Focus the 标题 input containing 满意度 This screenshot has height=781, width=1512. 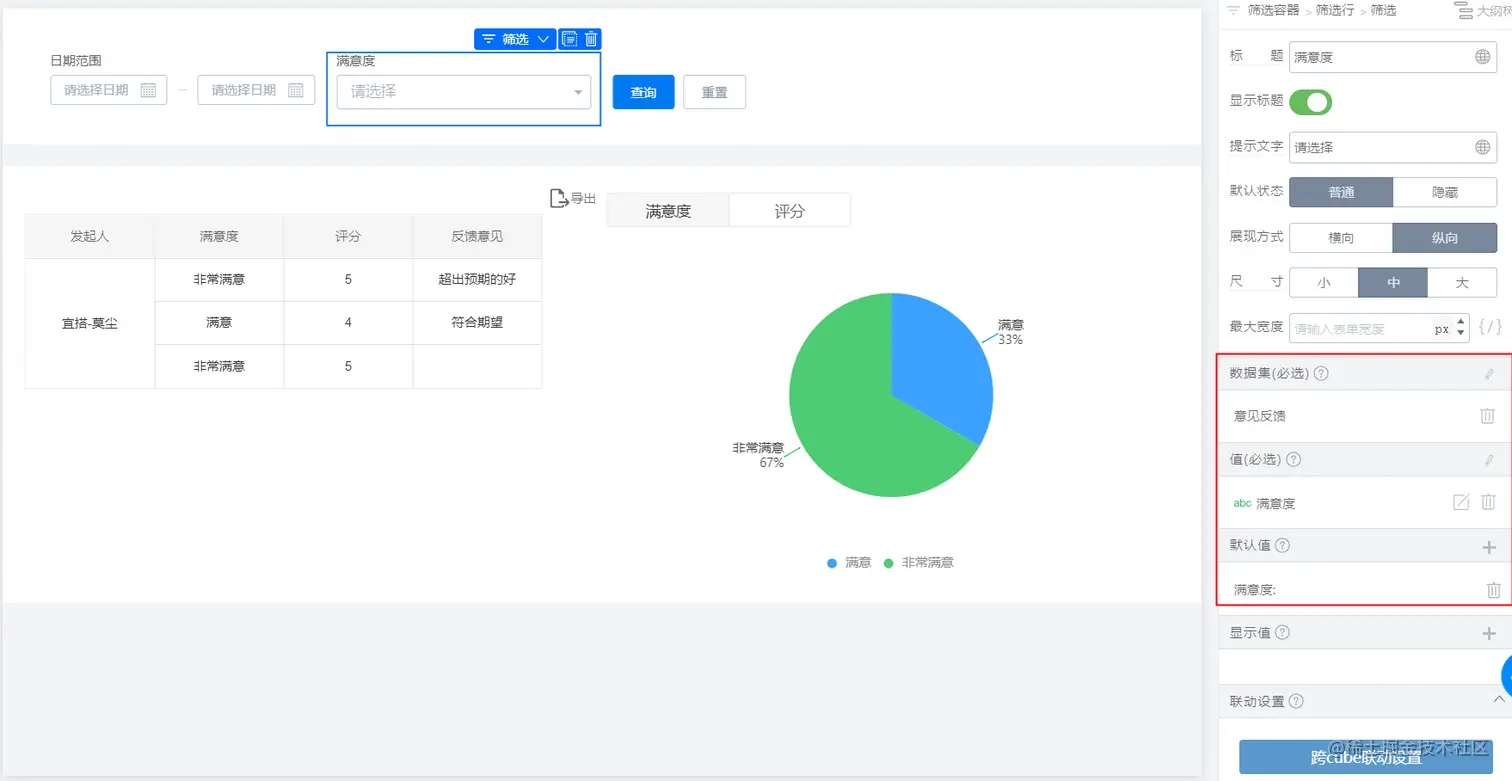1392,57
